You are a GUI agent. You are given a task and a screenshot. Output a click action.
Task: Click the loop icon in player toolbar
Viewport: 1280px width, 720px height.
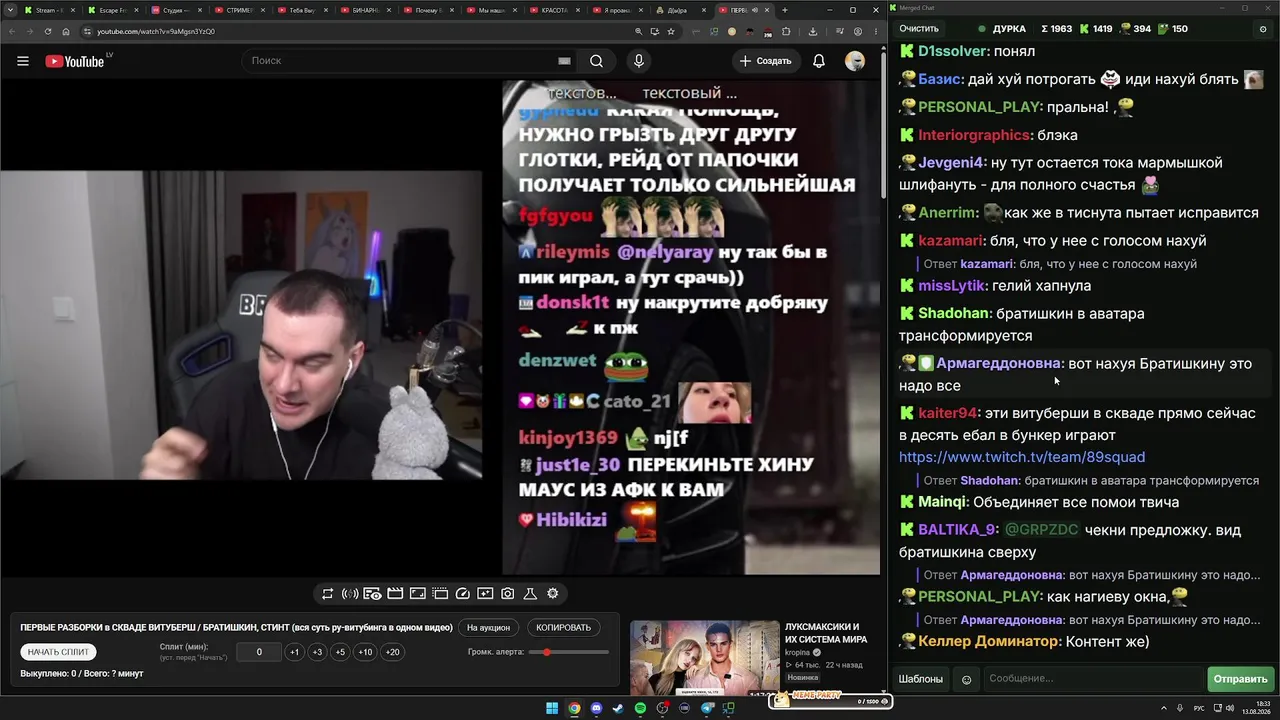[x=327, y=594]
